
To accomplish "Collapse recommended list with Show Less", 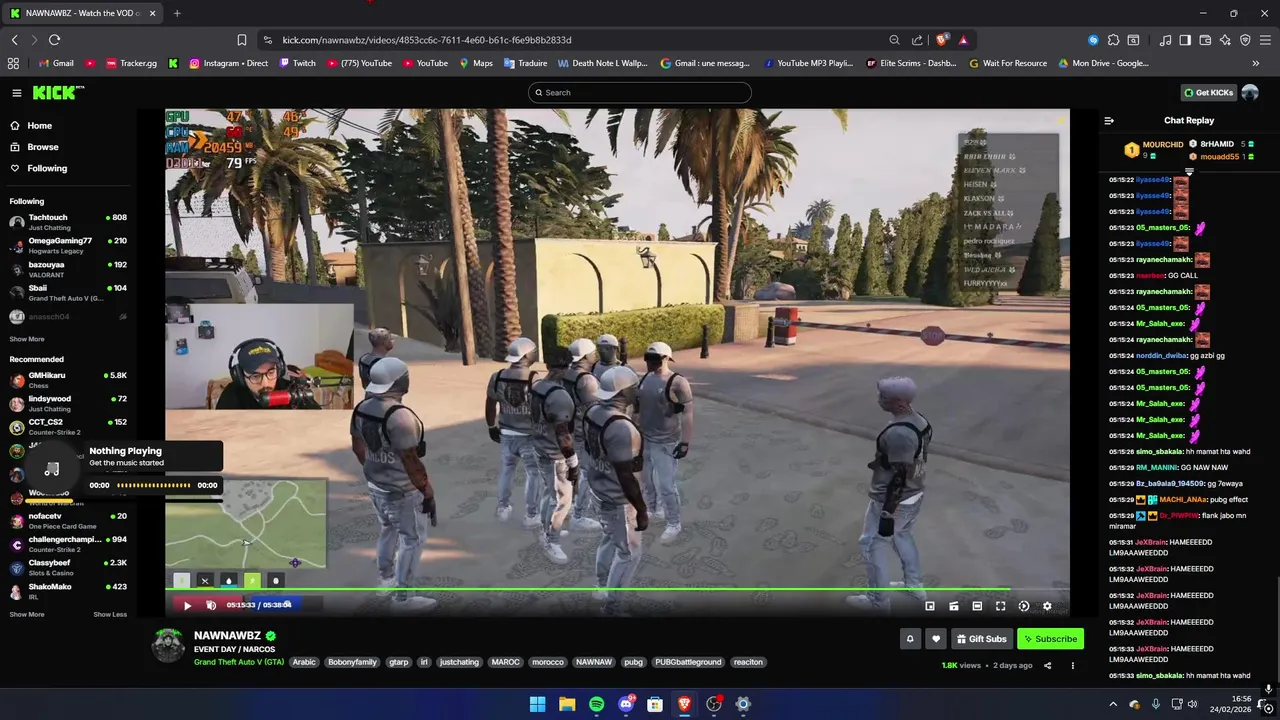I will point(110,614).
